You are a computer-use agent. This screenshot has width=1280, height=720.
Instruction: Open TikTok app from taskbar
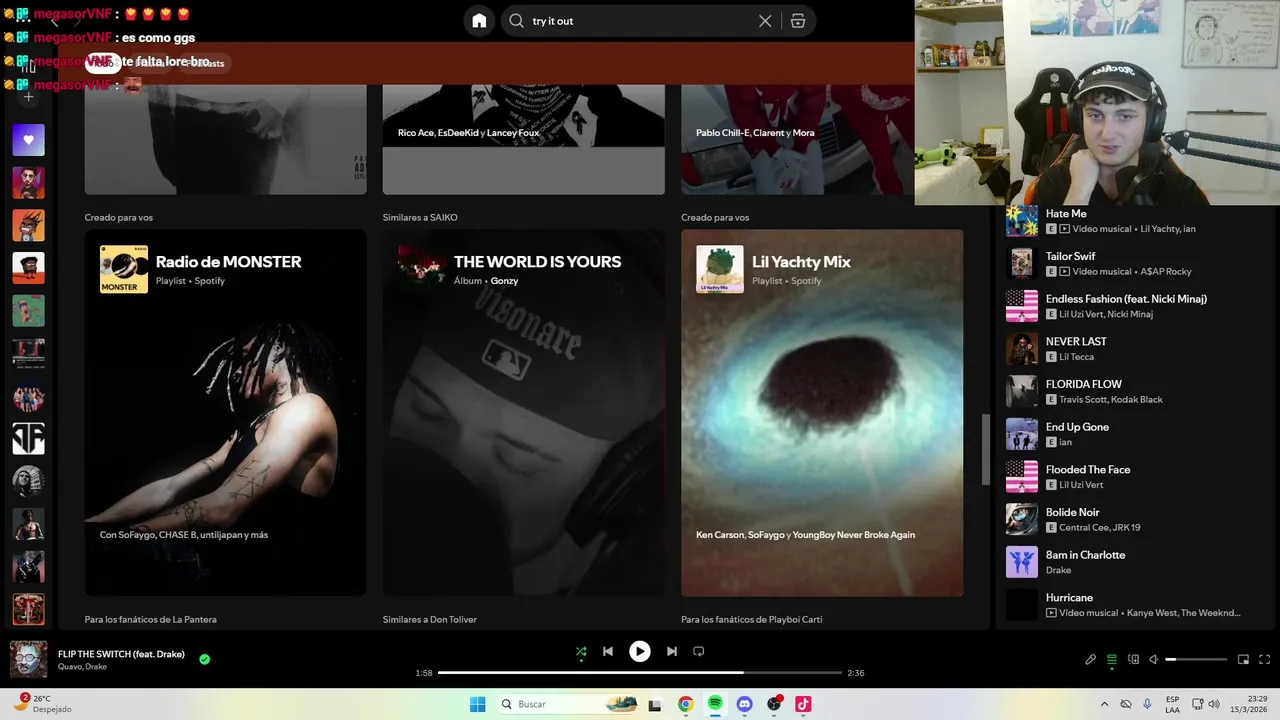pos(803,704)
